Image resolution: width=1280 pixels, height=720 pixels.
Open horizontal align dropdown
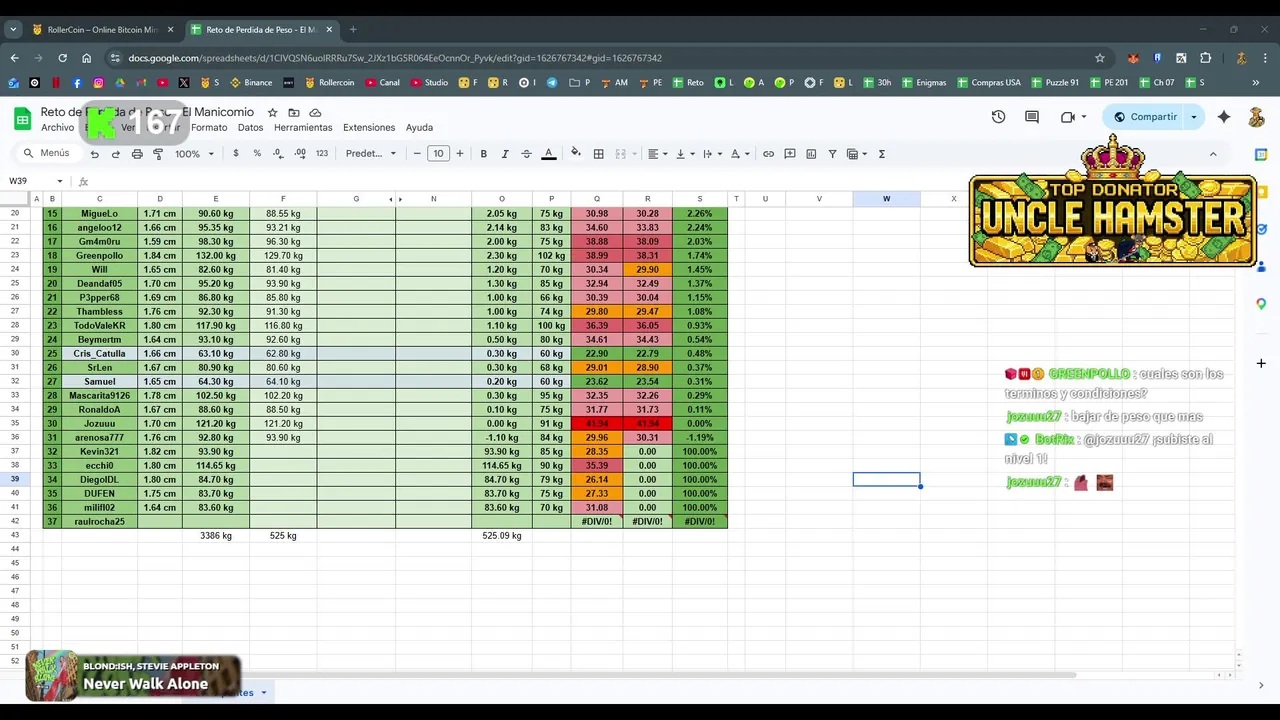coord(657,154)
